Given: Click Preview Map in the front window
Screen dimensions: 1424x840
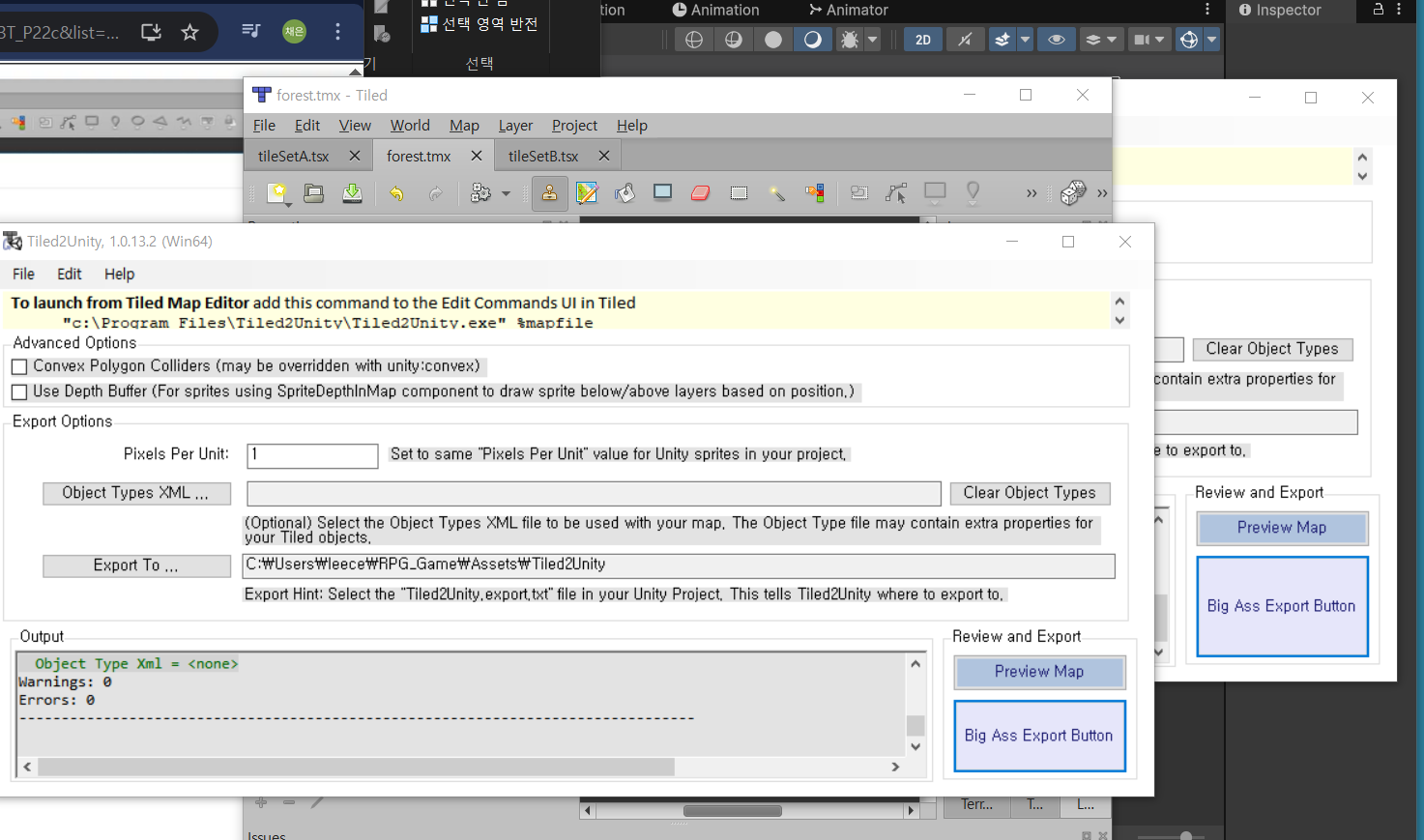Looking at the screenshot, I should [x=1039, y=672].
